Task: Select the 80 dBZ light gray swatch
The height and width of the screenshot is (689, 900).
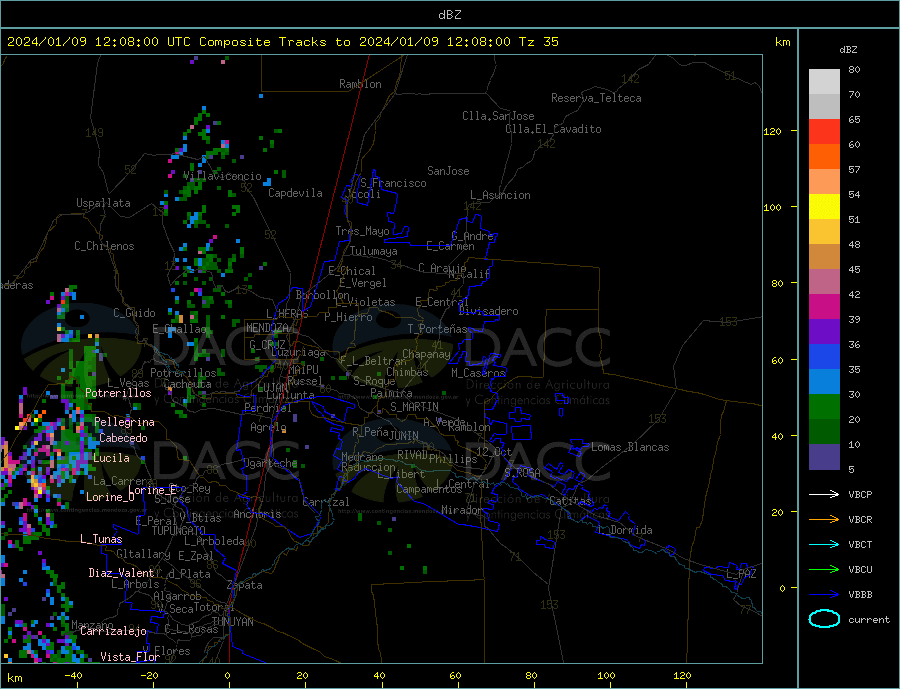Action: [x=824, y=82]
